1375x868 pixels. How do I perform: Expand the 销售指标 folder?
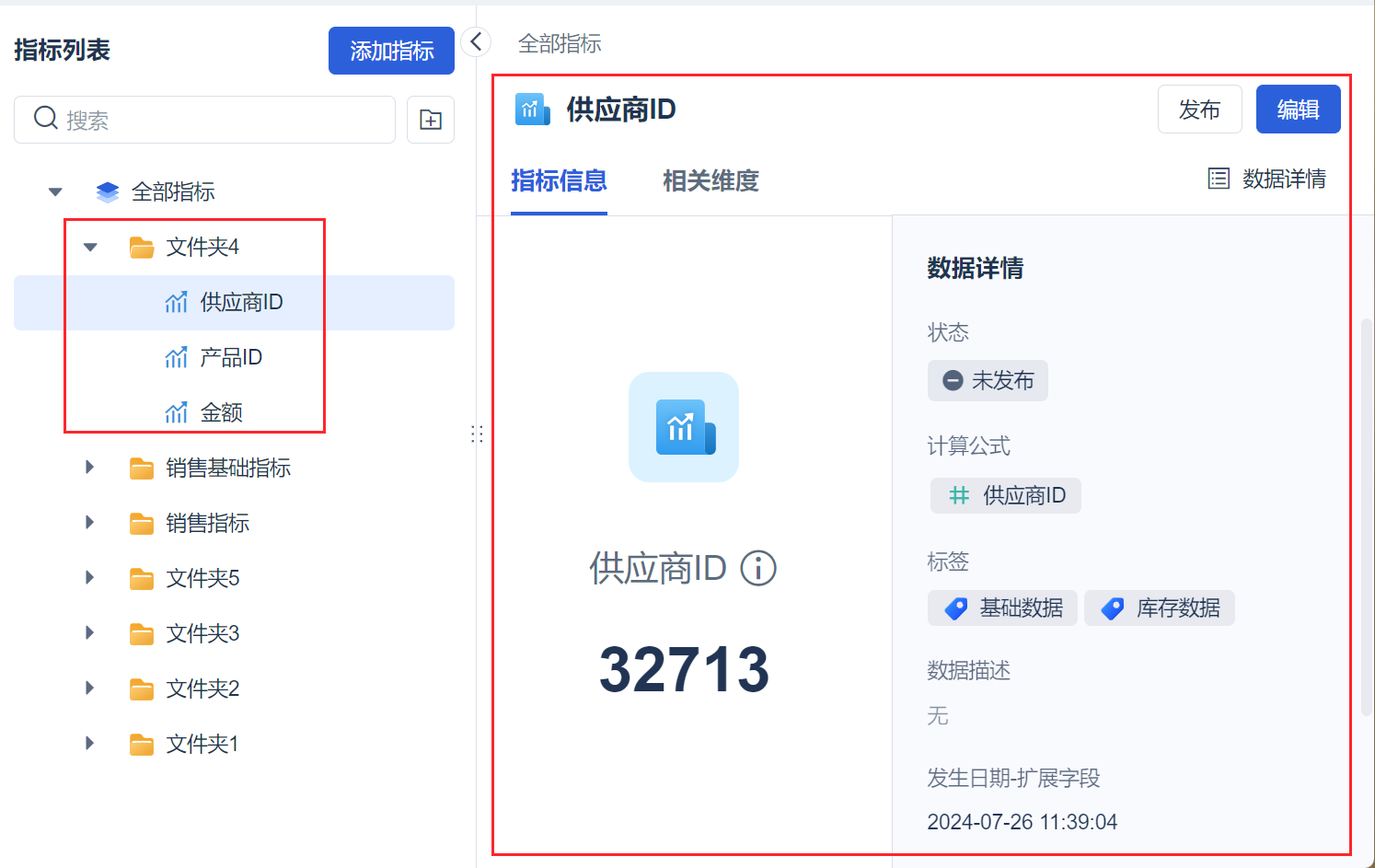click(x=89, y=523)
